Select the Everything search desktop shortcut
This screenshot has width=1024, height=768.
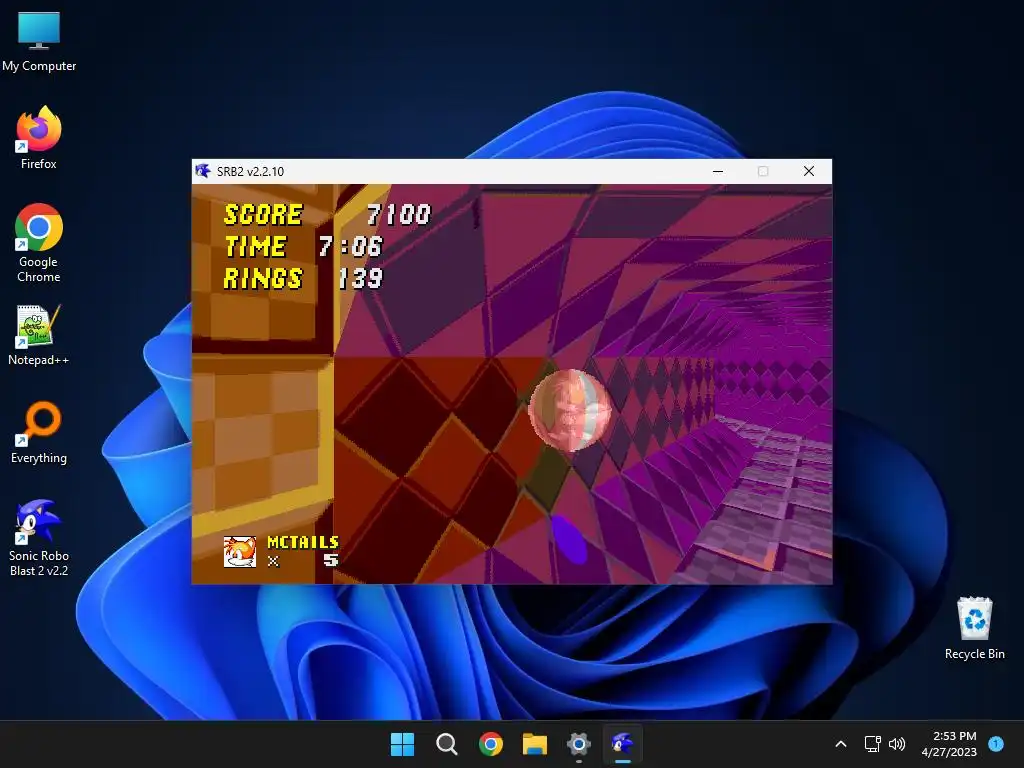click(39, 432)
